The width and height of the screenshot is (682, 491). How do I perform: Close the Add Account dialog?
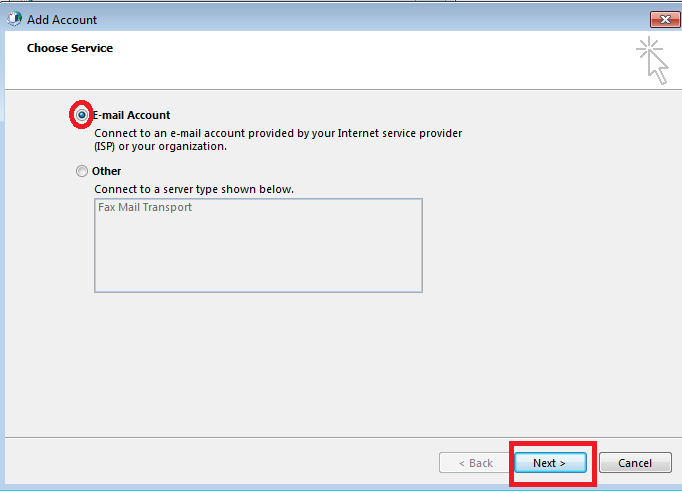tap(664, 19)
